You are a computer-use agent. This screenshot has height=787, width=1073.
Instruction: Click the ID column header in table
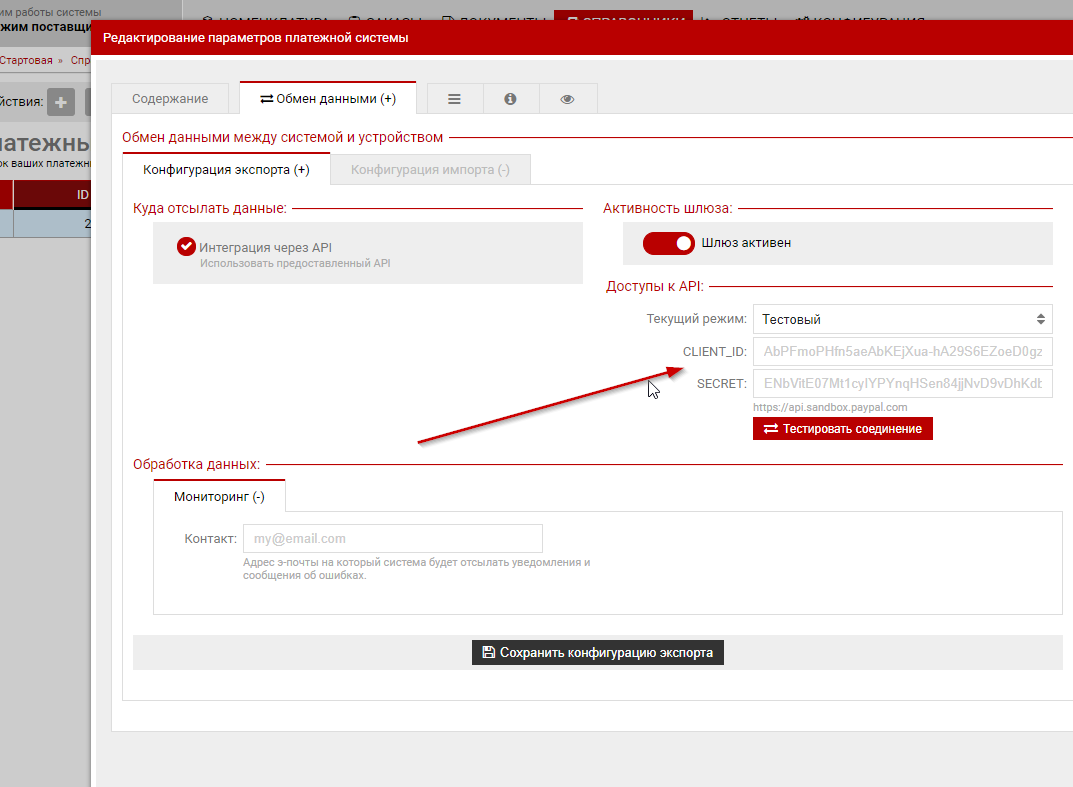point(82,195)
